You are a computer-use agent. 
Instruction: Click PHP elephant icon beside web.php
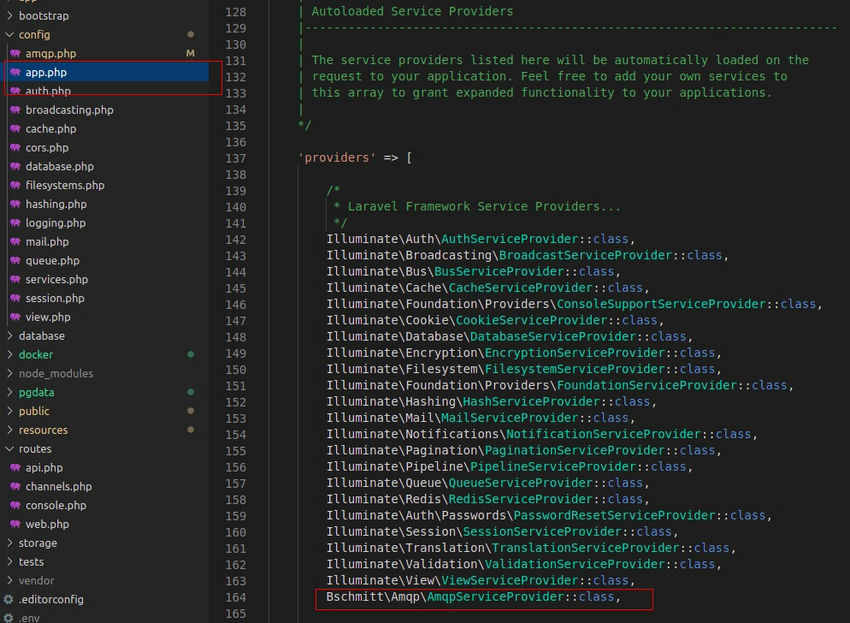click(15, 524)
